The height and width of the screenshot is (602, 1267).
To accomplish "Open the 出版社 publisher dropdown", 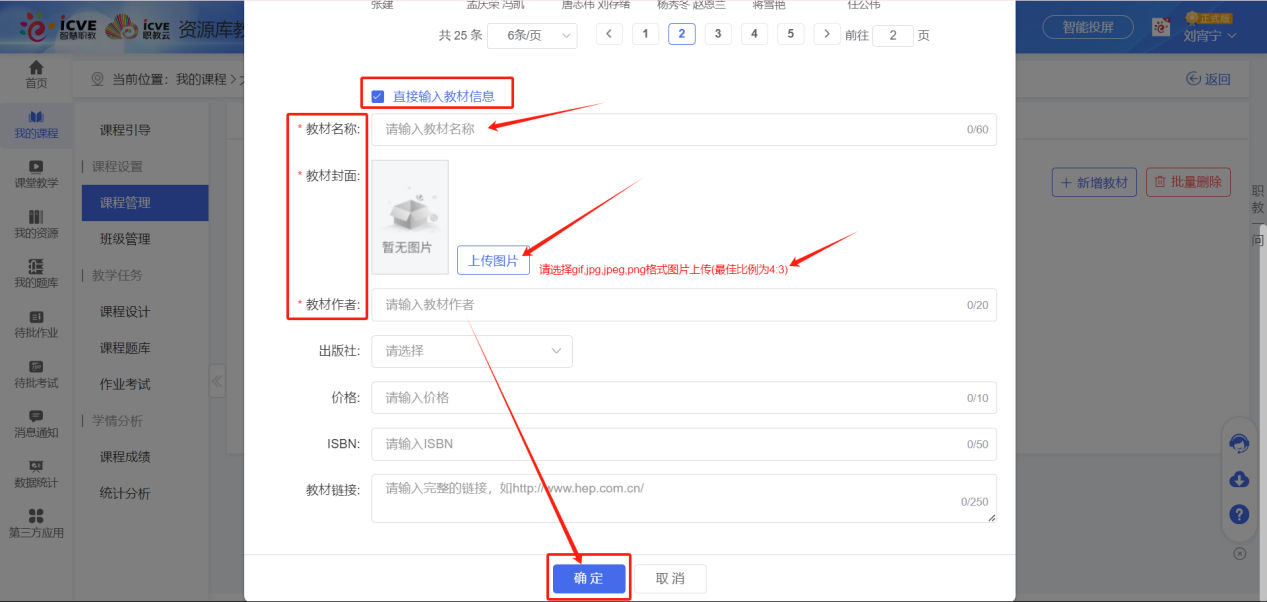I will (x=470, y=351).
